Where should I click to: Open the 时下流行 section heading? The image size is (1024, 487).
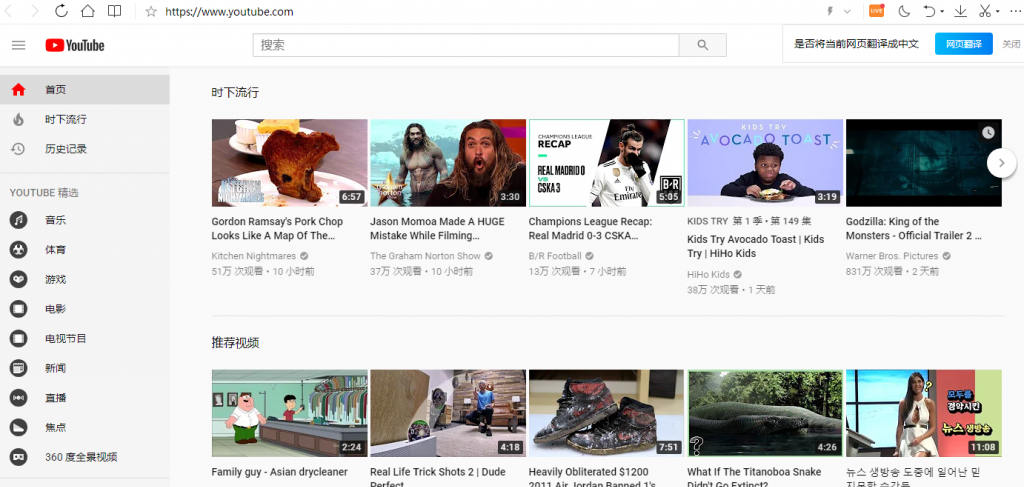235,92
